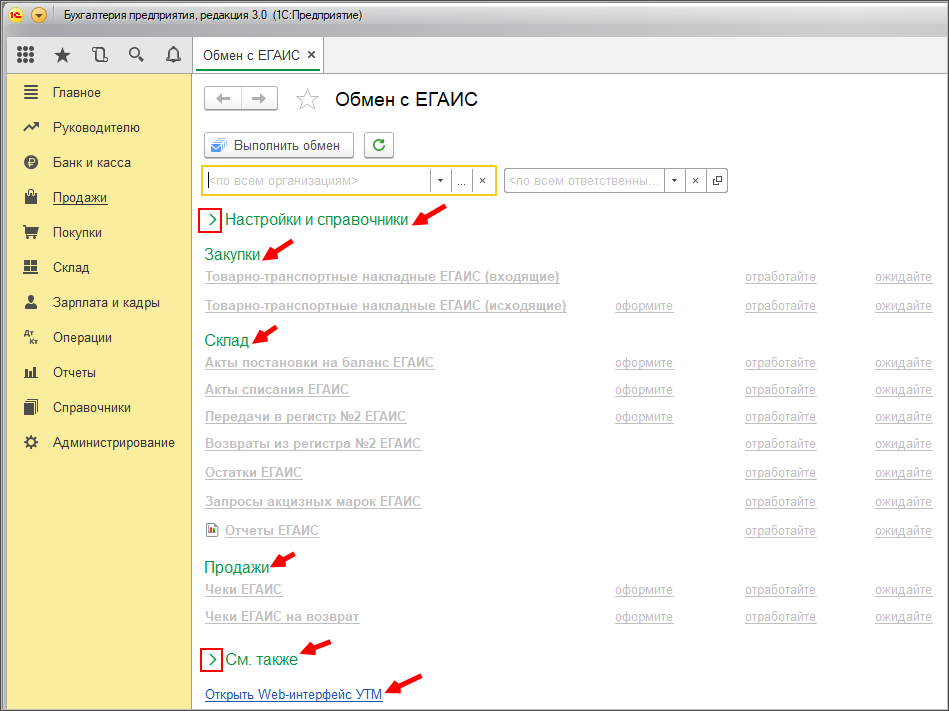
Task: Click оформите for Акты постановки на баланс
Action: click(644, 363)
